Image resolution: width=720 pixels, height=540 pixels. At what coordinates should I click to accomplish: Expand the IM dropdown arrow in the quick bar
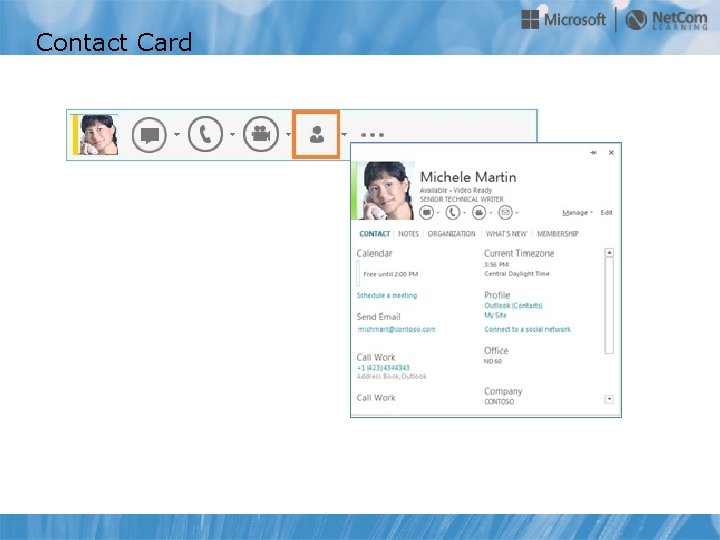pos(177,135)
